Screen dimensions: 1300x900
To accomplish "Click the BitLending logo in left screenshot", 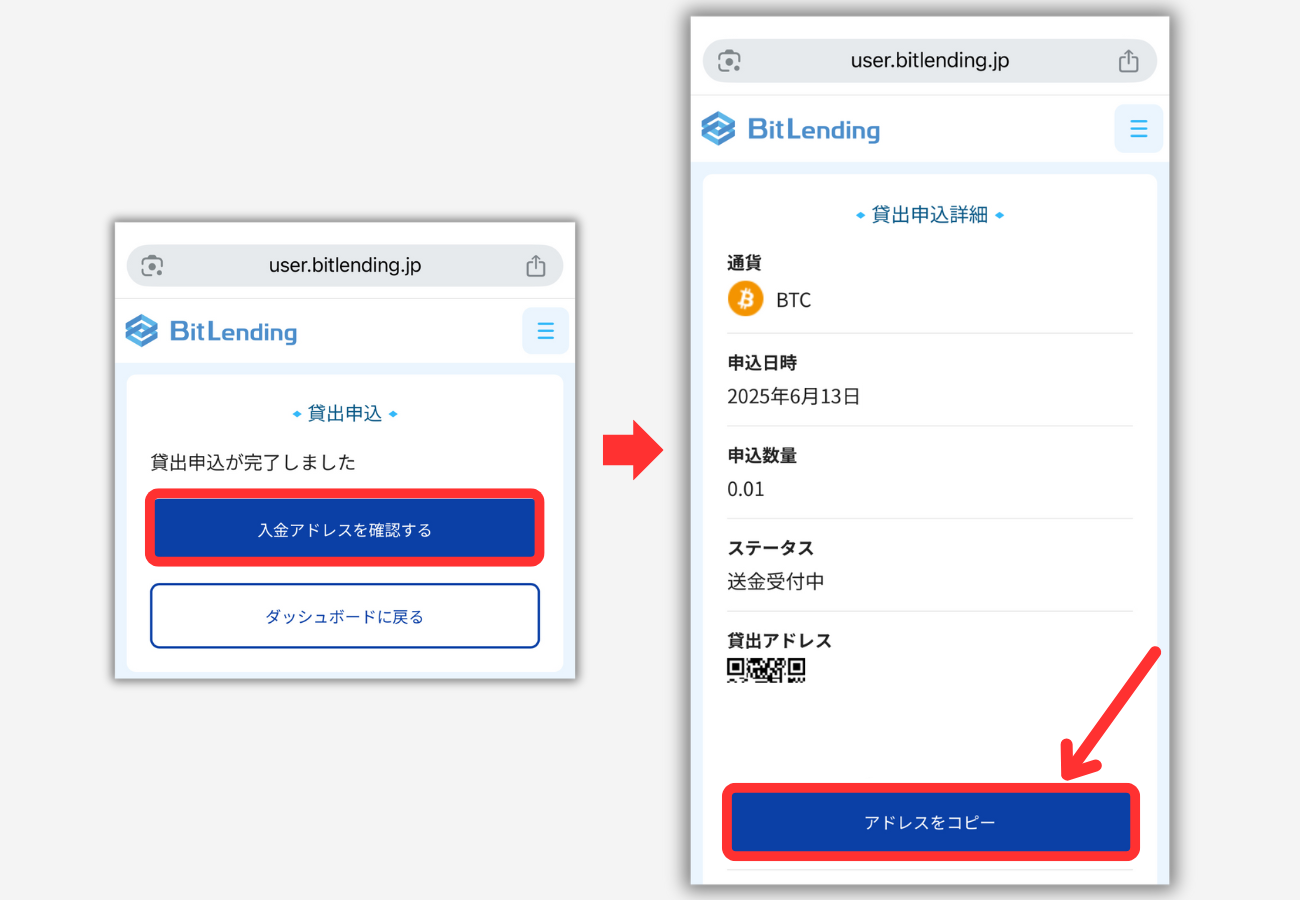I will tap(211, 331).
